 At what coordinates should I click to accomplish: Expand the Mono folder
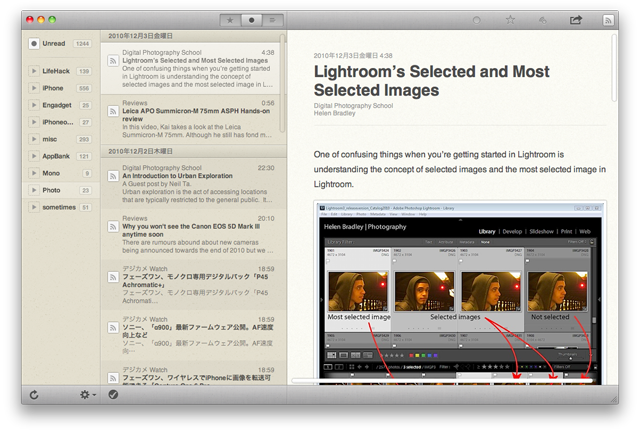tap(34, 173)
